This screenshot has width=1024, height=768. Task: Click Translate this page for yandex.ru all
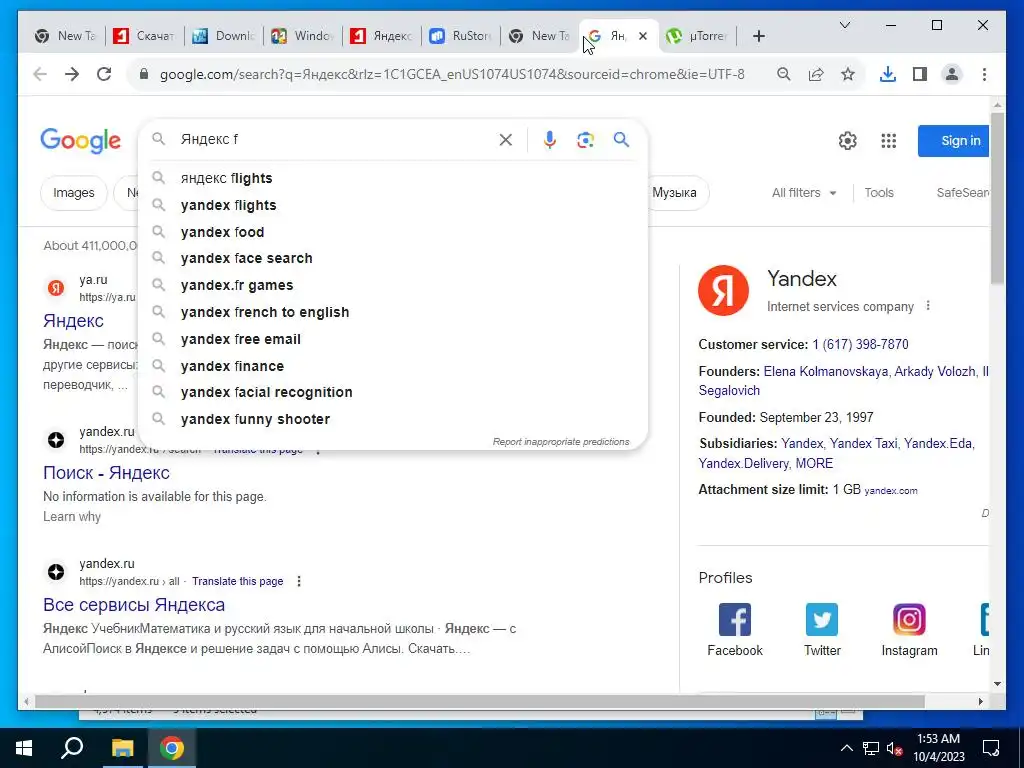pyautogui.click(x=238, y=581)
